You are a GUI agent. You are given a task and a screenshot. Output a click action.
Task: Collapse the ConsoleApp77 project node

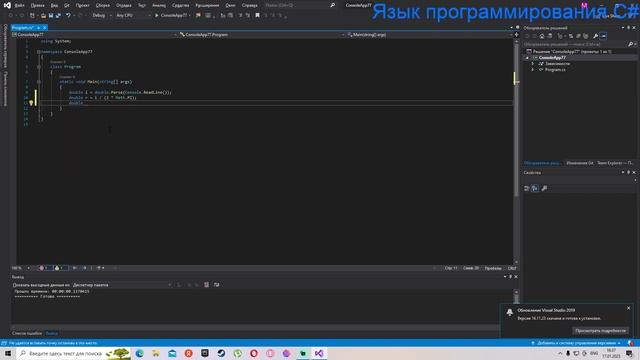[527, 58]
